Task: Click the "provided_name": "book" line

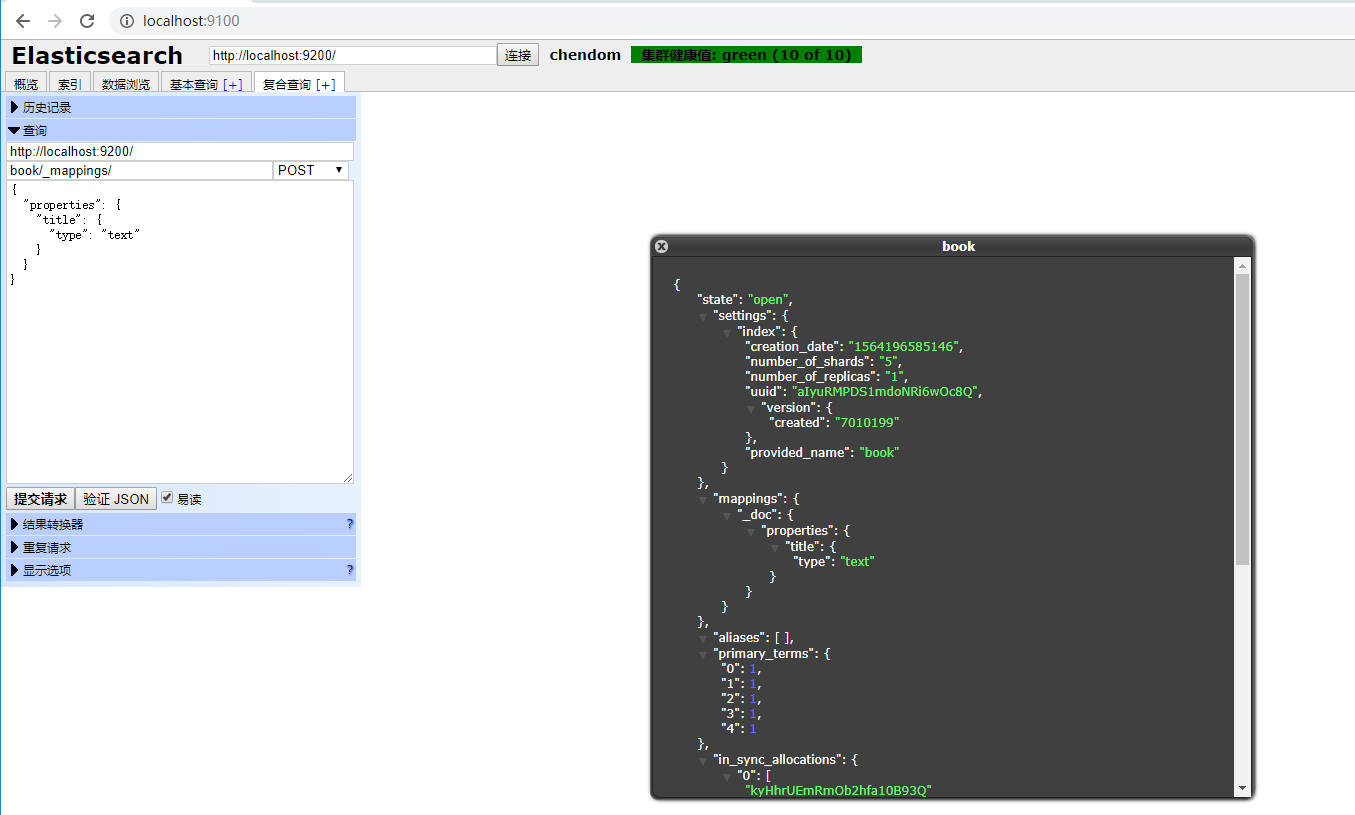Action: (x=822, y=453)
